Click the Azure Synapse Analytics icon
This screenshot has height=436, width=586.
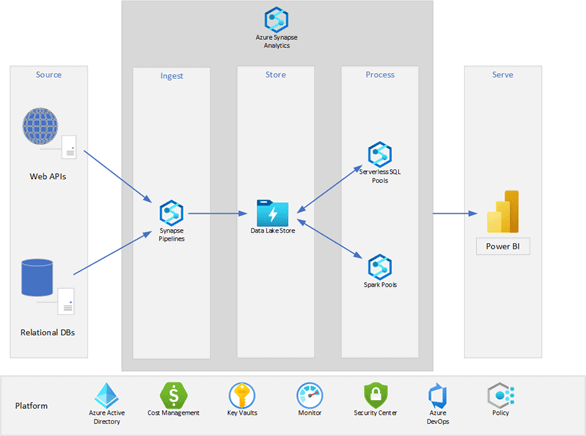(276, 19)
